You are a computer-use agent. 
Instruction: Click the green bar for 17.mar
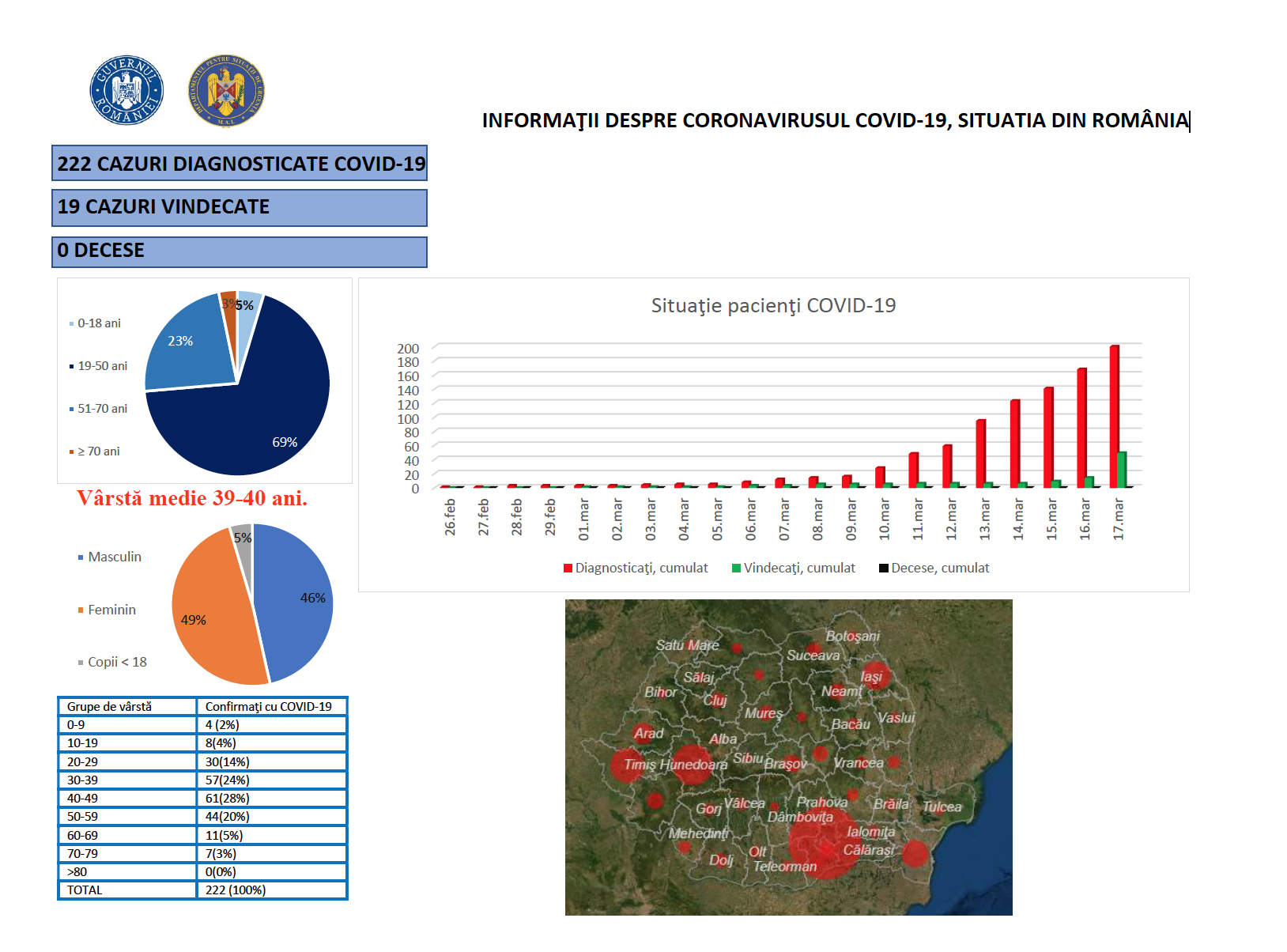click(x=1122, y=469)
